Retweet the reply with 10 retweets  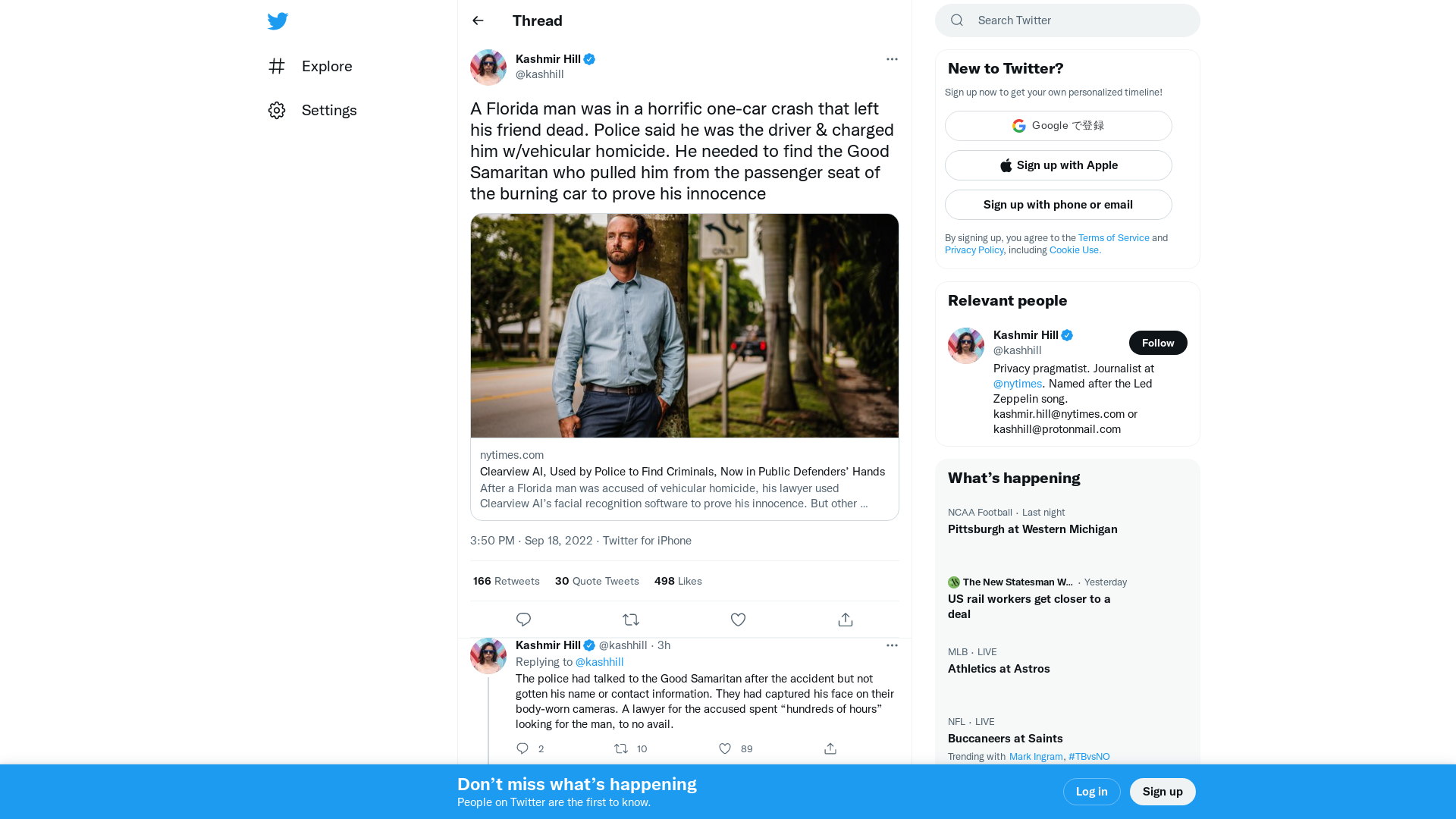(x=621, y=748)
